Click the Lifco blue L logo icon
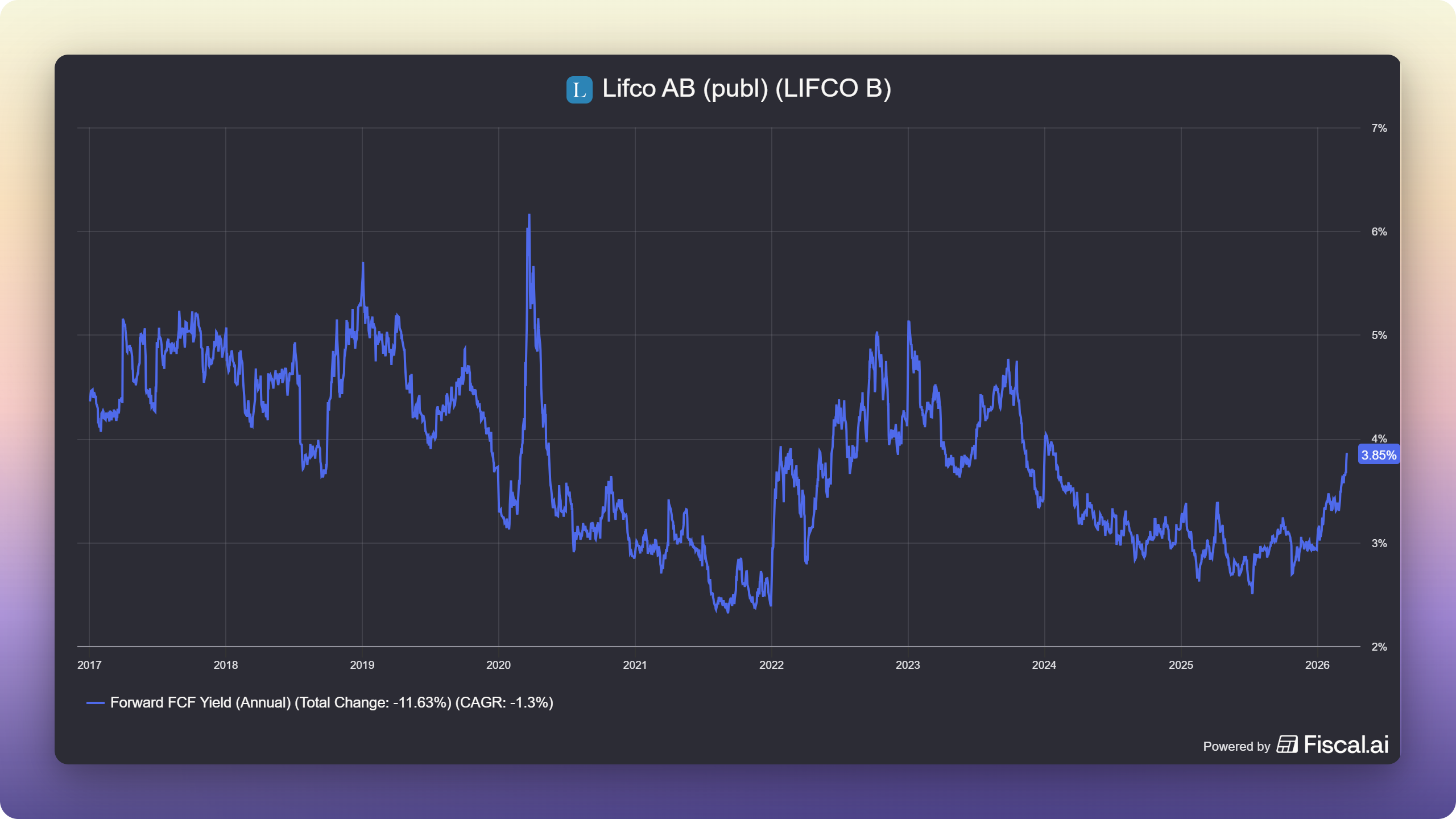 click(579, 90)
